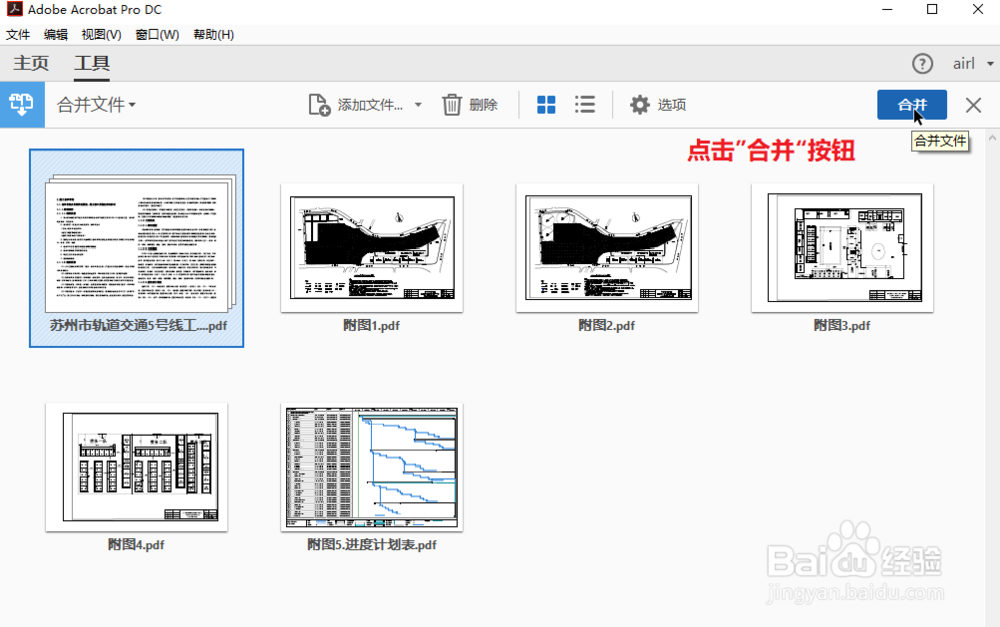Screen dimensions: 1000x627
Task: Switch to the 主页 tab
Action: click(x=30, y=62)
